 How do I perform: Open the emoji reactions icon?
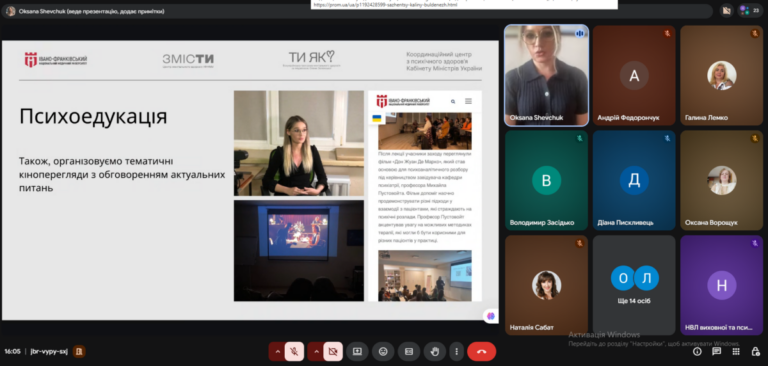point(383,351)
